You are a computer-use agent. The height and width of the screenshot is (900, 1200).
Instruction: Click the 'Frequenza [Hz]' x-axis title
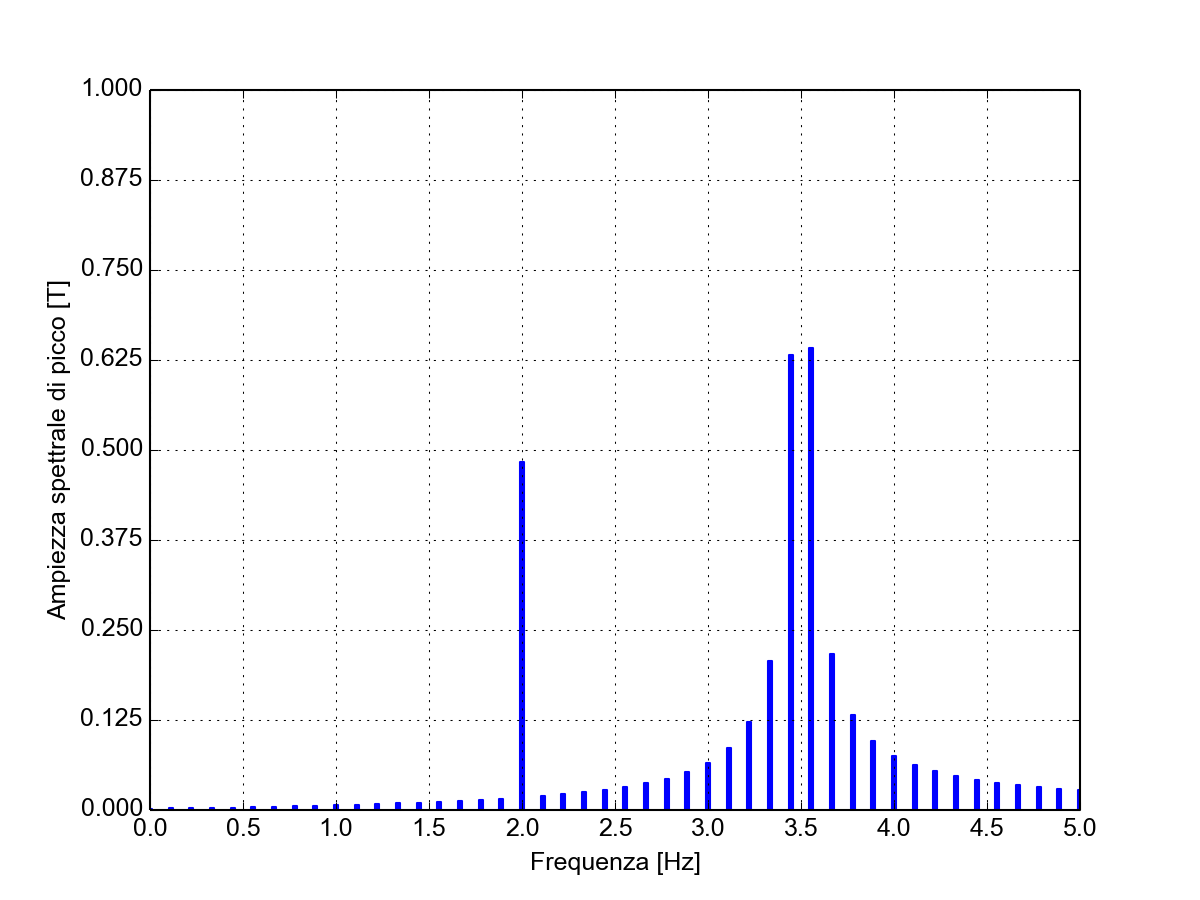pyautogui.click(x=615, y=862)
